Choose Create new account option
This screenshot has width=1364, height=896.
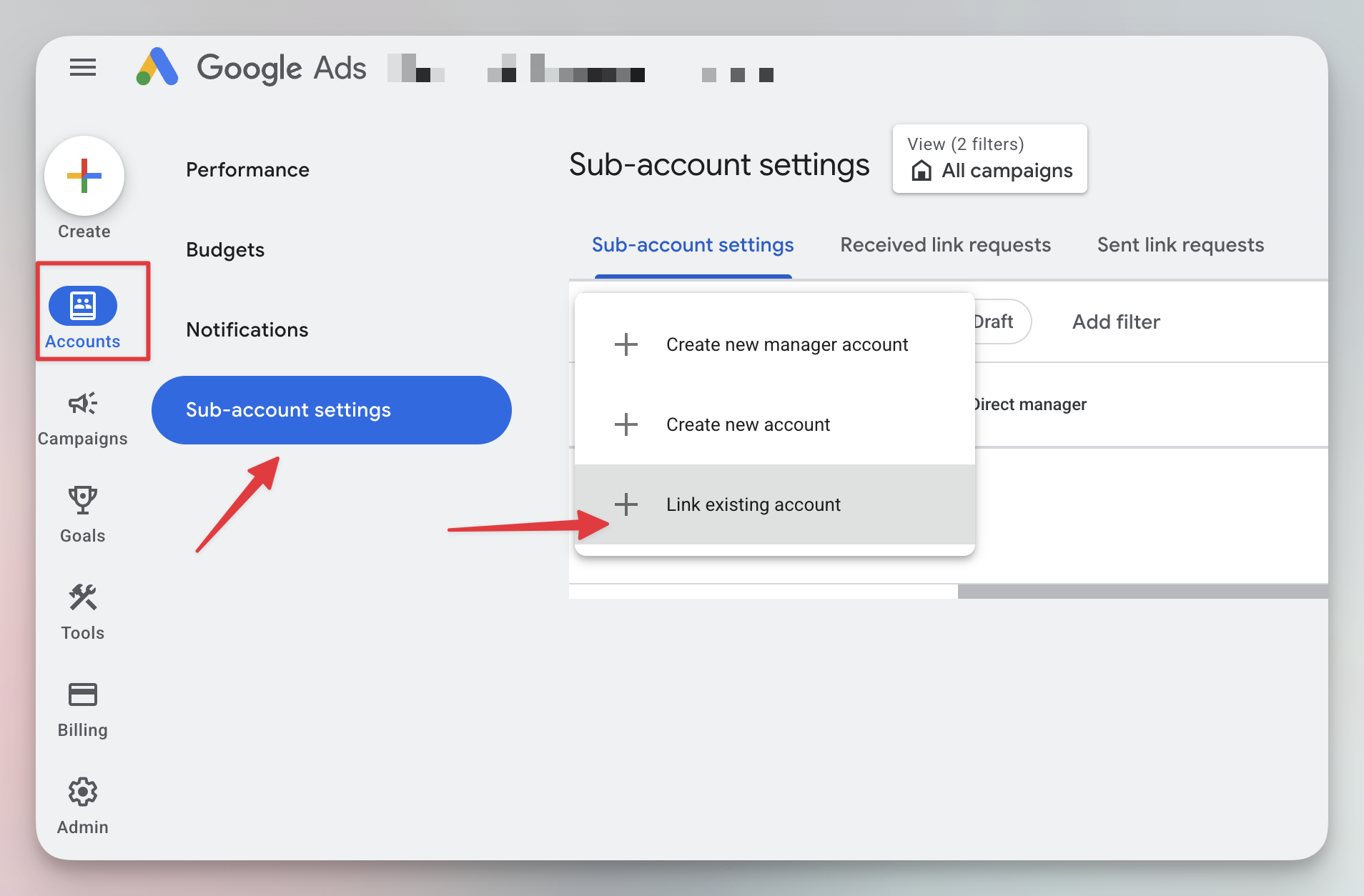click(x=775, y=424)
